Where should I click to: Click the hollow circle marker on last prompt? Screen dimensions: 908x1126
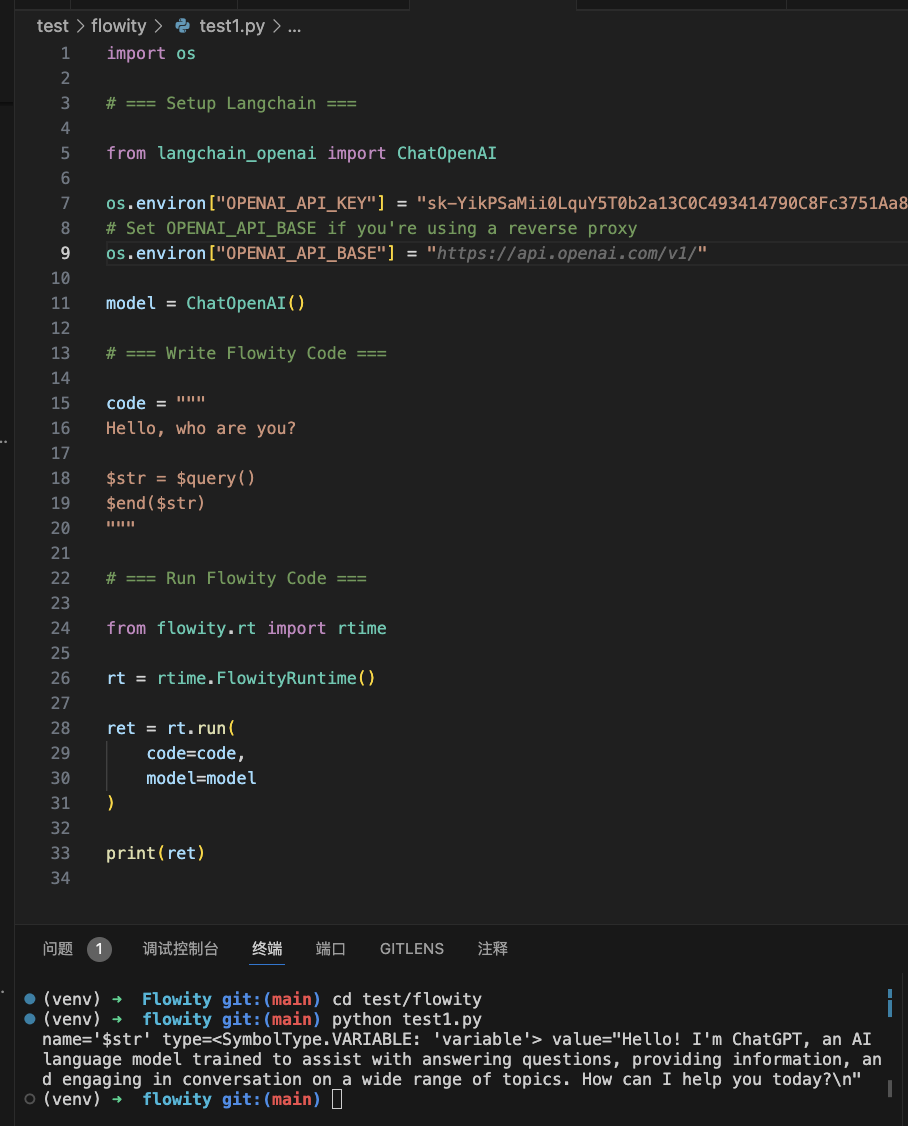(30, 1099)
